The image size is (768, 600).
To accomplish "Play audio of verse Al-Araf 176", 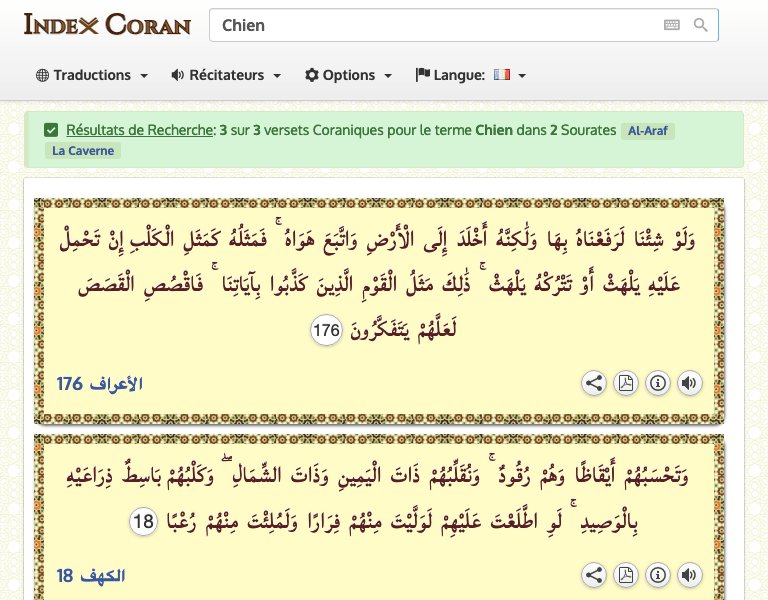I will click(x=688, y=383).
